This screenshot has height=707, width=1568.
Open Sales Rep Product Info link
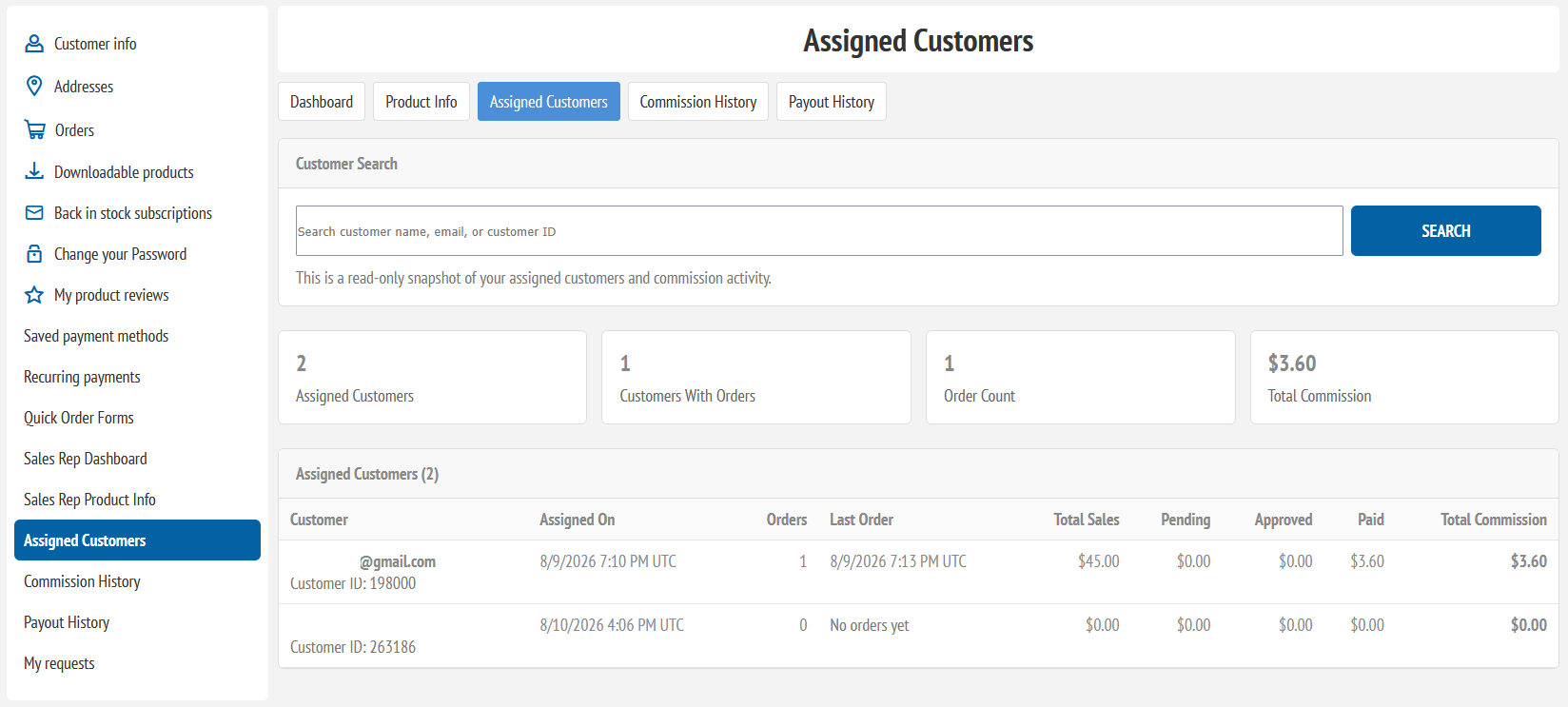89,500
